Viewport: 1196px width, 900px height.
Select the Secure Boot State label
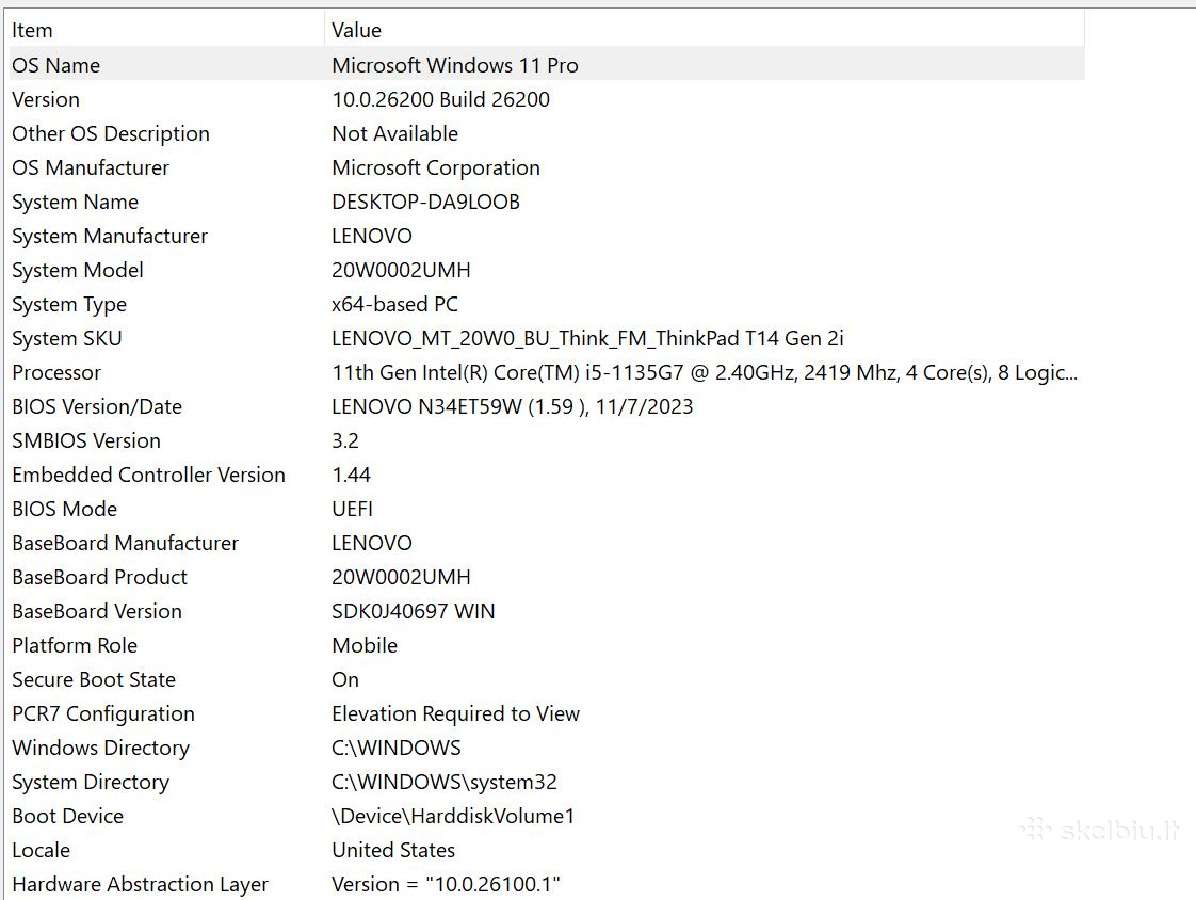click(x=94, y=680)
